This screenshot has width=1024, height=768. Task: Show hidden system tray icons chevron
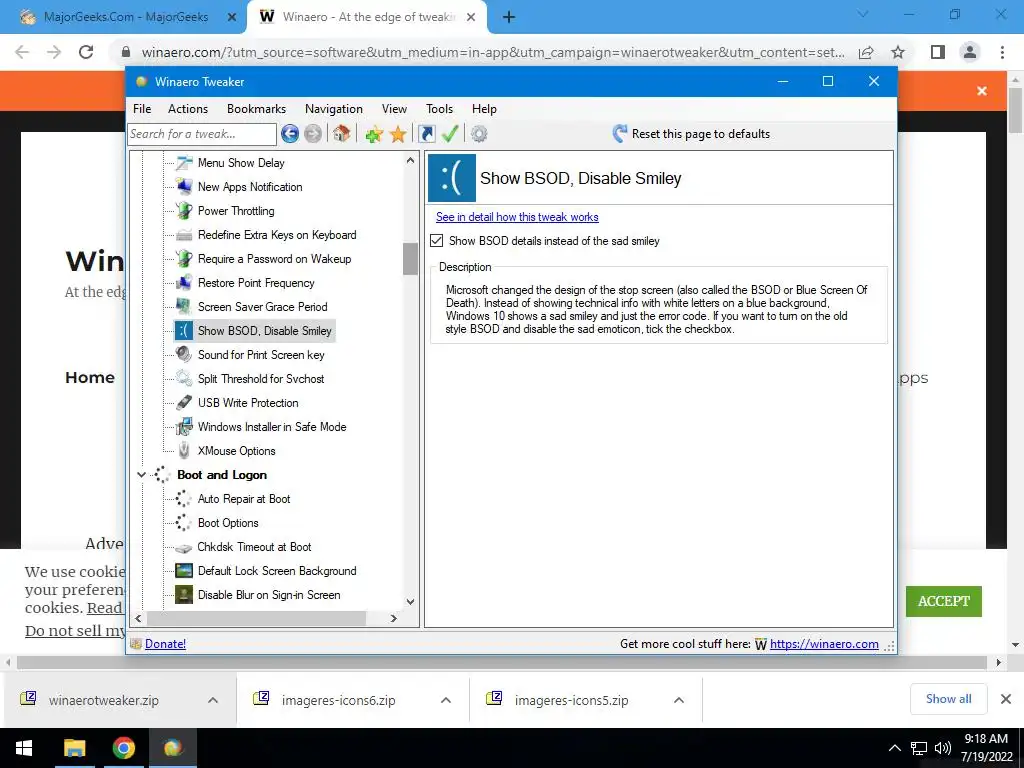click(x=895, y=748)
